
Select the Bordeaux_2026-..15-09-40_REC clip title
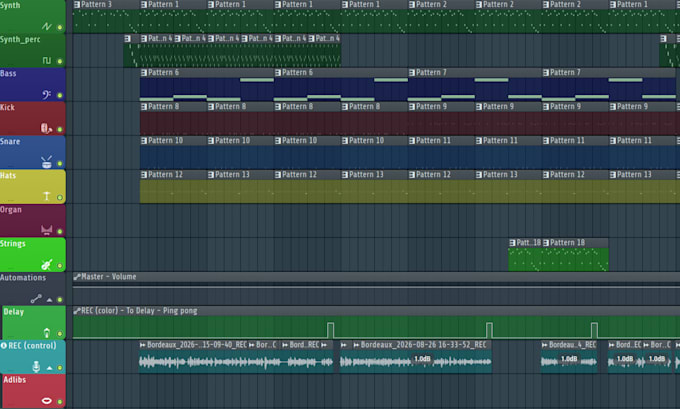pos(196,345)
